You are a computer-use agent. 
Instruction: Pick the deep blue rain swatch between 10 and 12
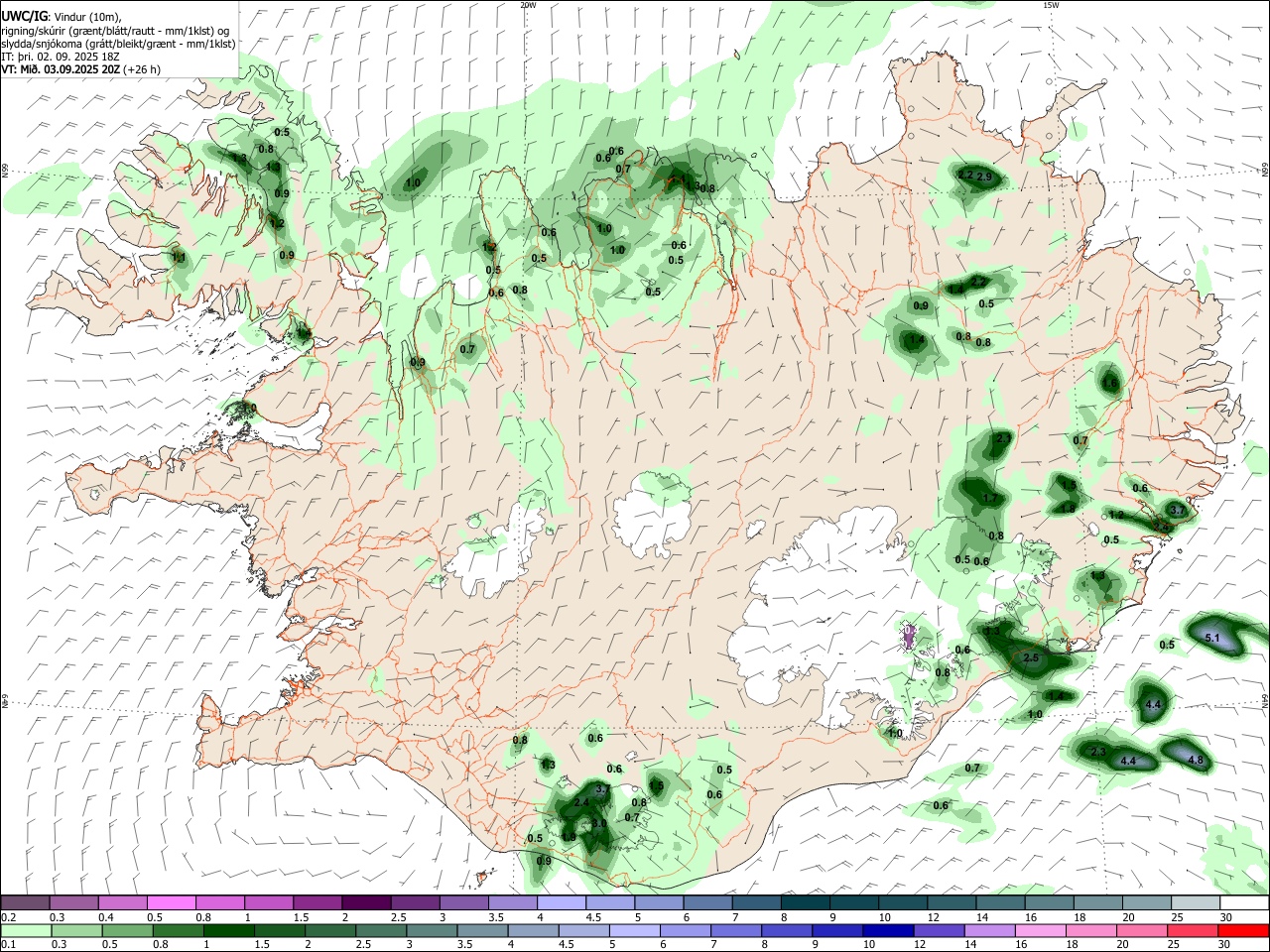pyautogui.click(x=888, y=931)
